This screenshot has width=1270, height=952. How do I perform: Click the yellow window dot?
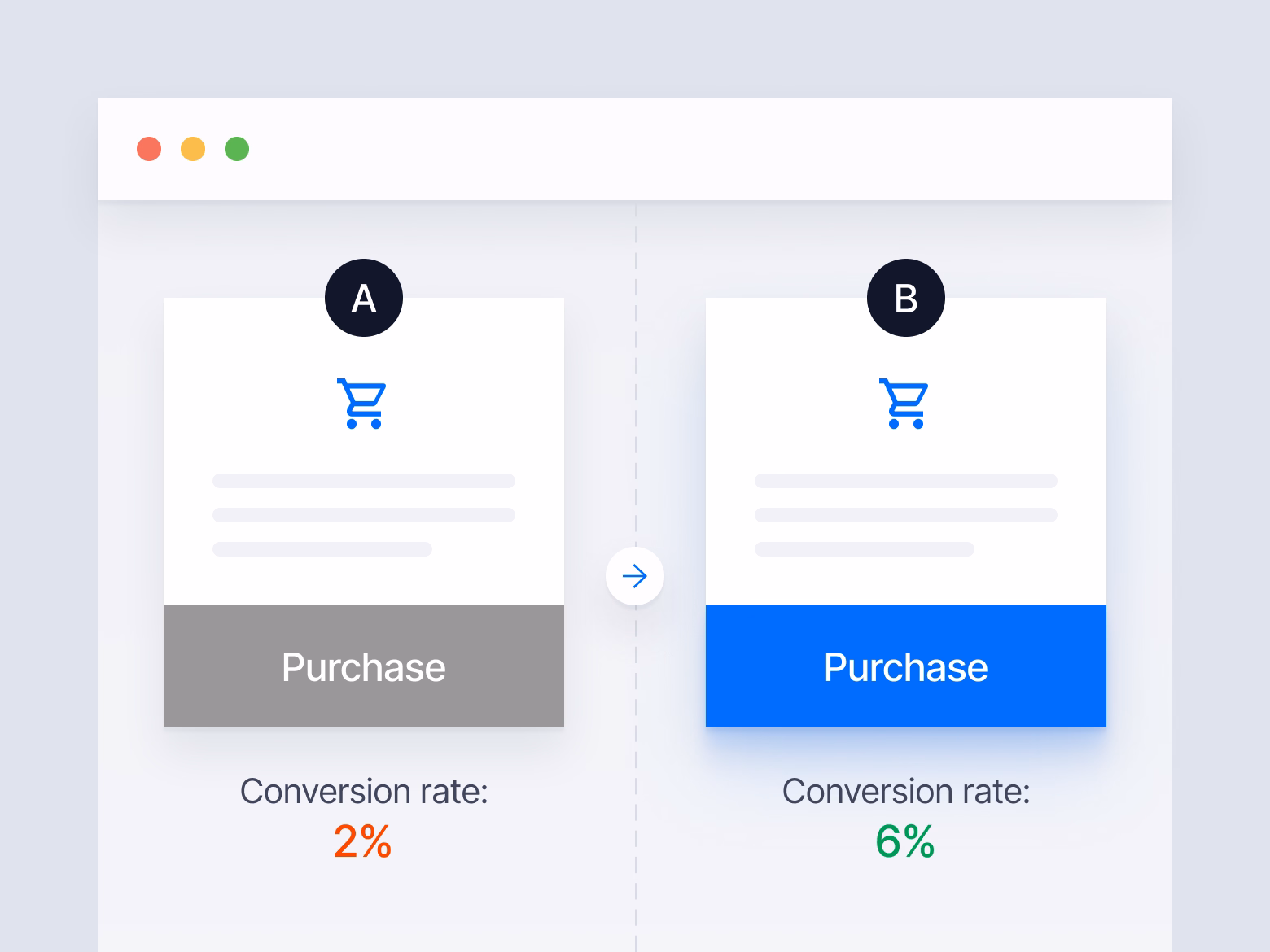coord(193,149)
